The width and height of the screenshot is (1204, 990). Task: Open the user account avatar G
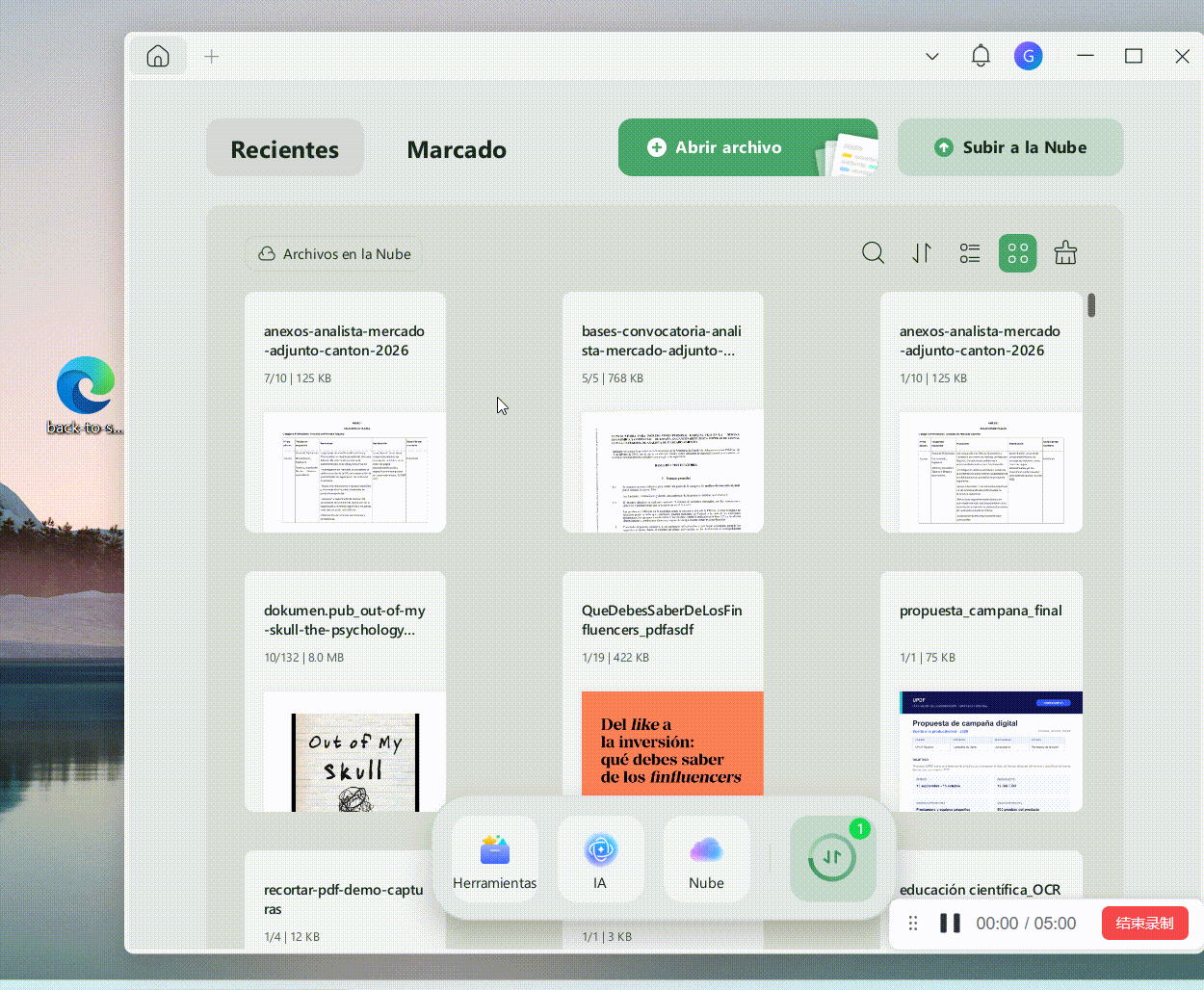point(1029,56)
